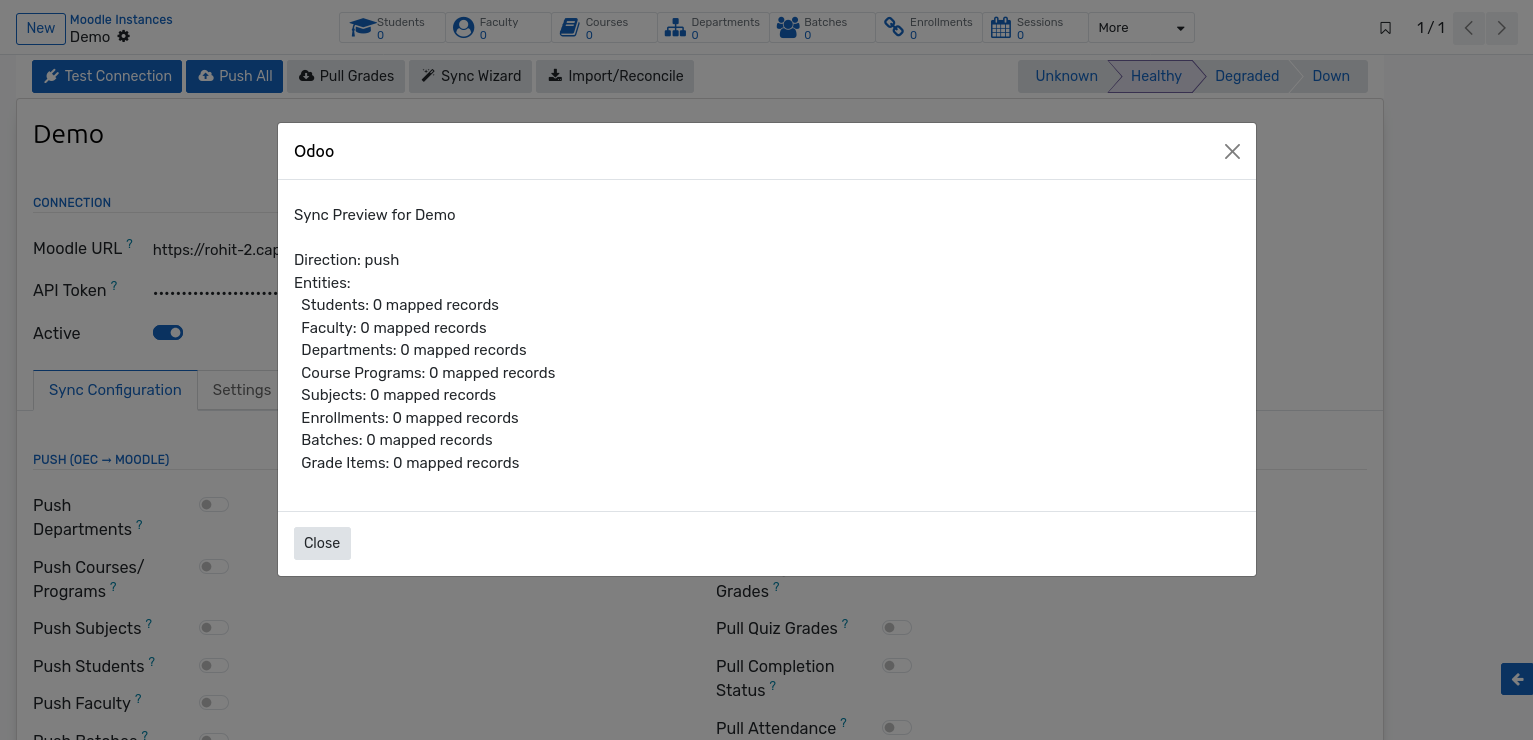This screenshot has width=1533, height=740.
Task: Open the Sync Wizard
Action: (470, 76)
